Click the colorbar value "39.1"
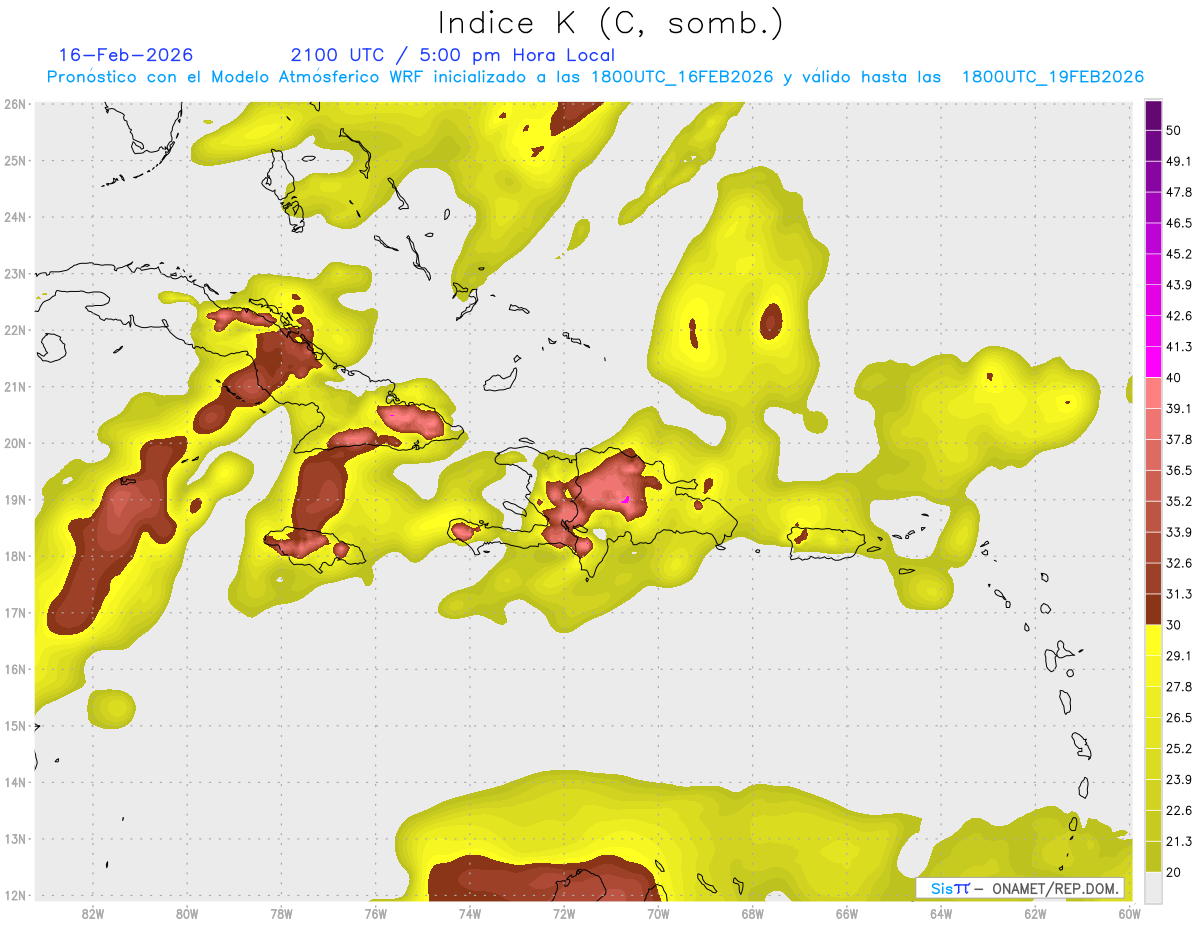The height and width of the screenshot is (927, 1200). coord(1178,409)
